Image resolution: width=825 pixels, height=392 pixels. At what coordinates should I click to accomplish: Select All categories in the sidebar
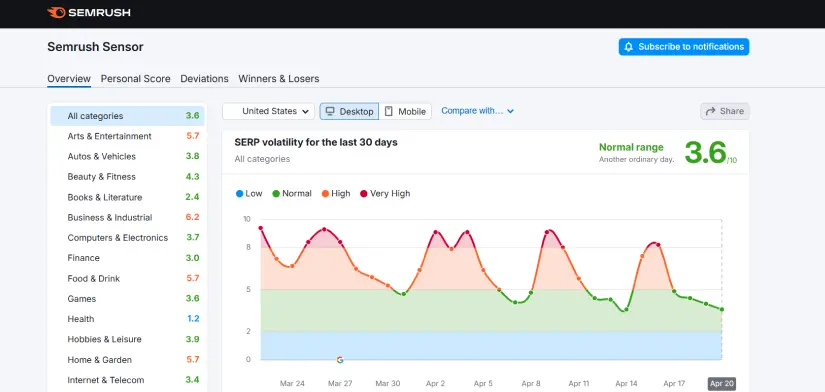127,116
